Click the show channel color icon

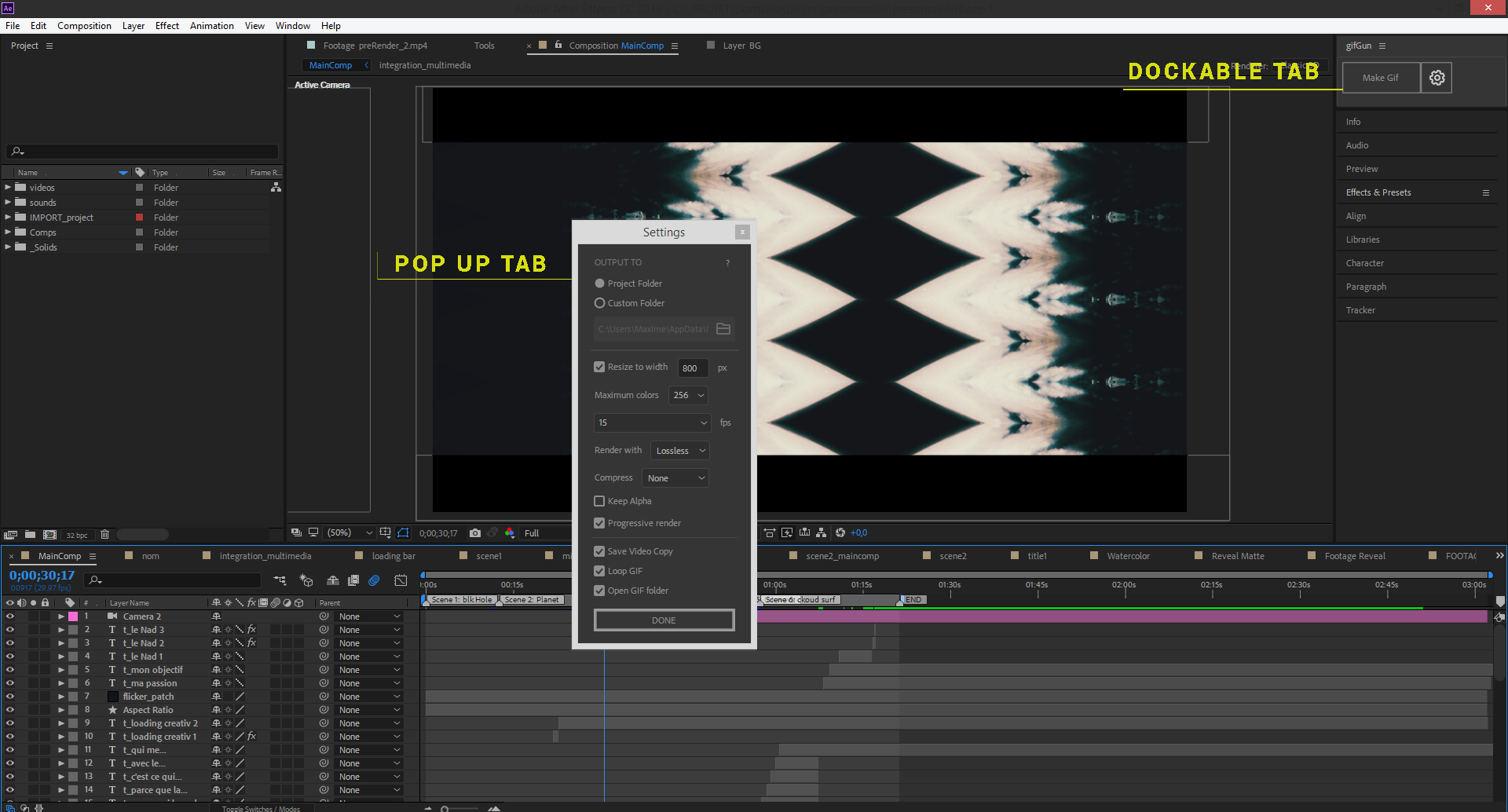click(510, 533)
